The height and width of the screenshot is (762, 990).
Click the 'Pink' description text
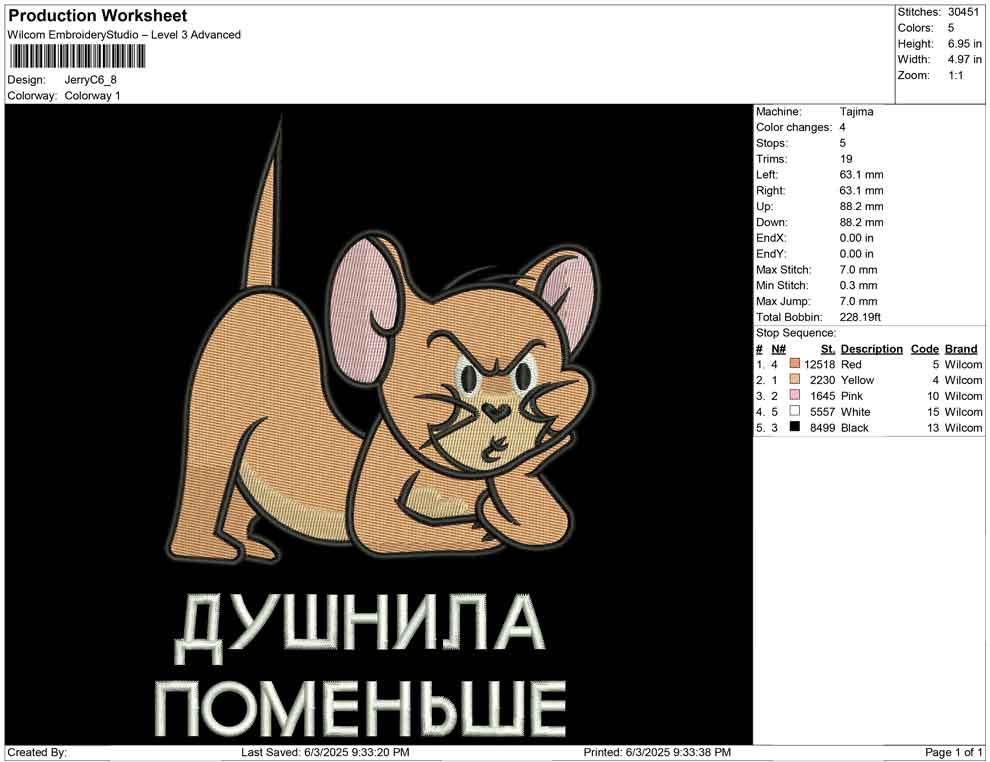[852, 396]
